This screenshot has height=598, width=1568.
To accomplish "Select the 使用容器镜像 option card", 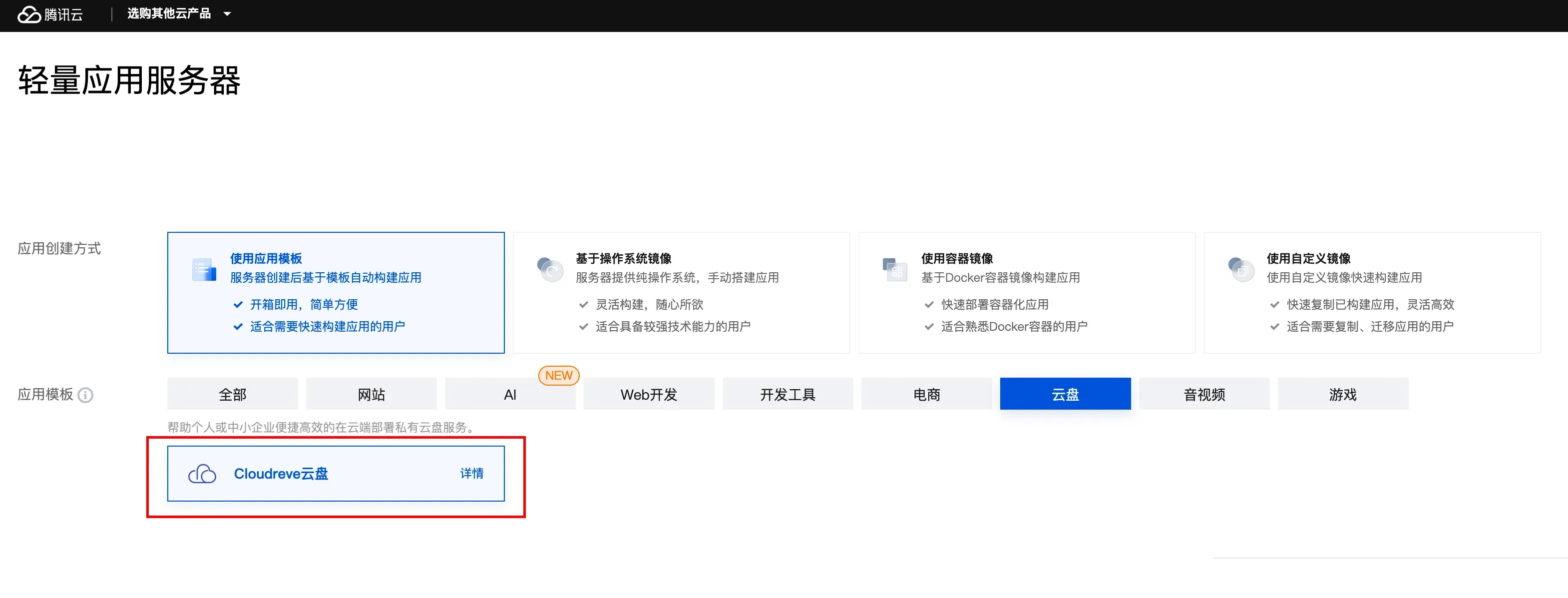I will [1027, 292].
